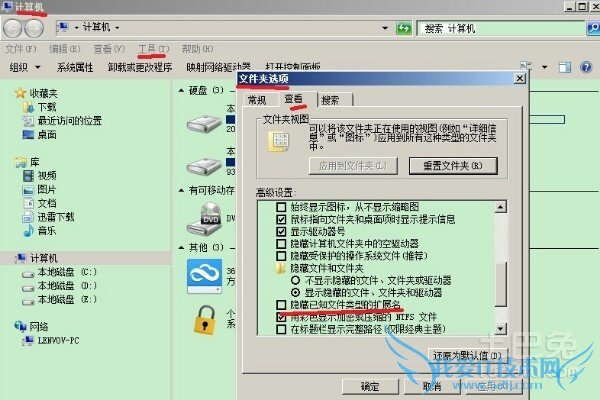Select 本地磁盘 (D:) in sidebar
The image size is (600, 400).
(x=59, y=286)
